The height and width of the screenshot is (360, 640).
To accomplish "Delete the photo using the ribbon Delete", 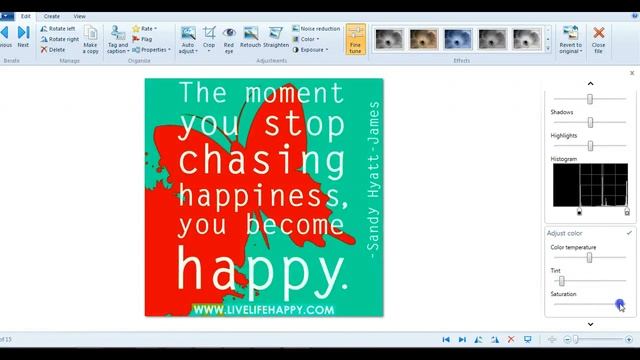I will [53, 50].
